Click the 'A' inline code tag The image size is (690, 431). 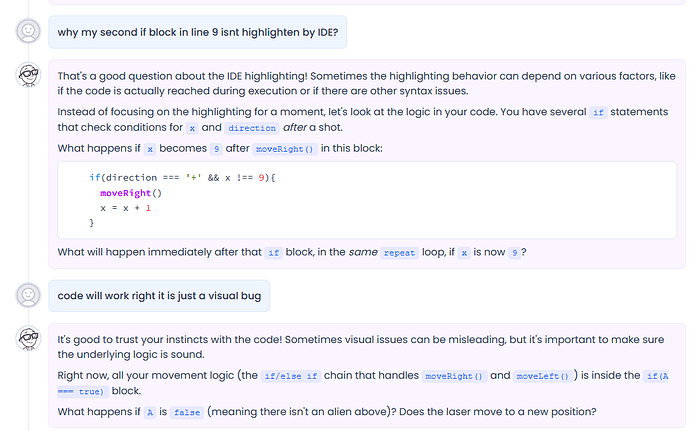150,413
